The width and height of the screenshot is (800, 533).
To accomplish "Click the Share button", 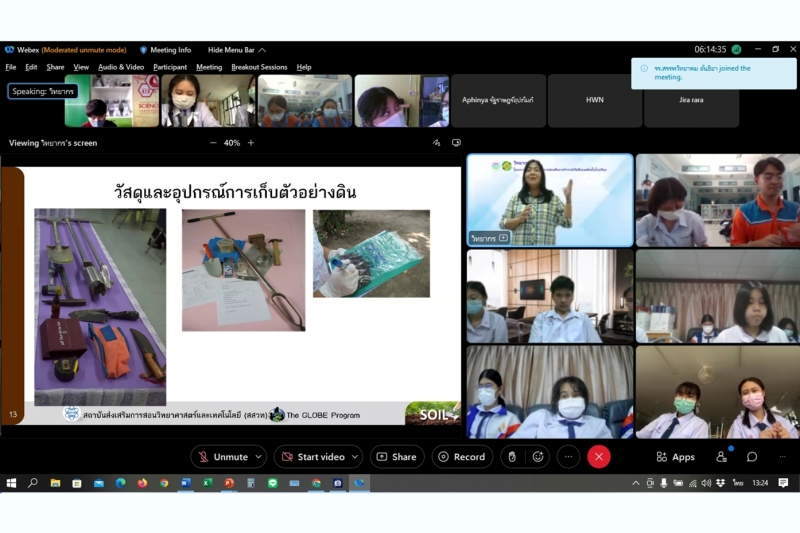I will coord(397,457).
